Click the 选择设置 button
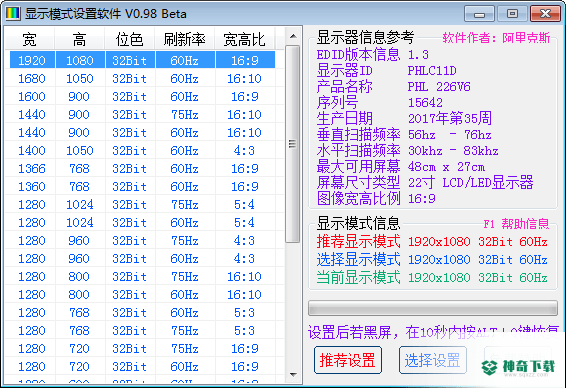The image size is (566, 388). pyautogui.click(x=432, y=360)
